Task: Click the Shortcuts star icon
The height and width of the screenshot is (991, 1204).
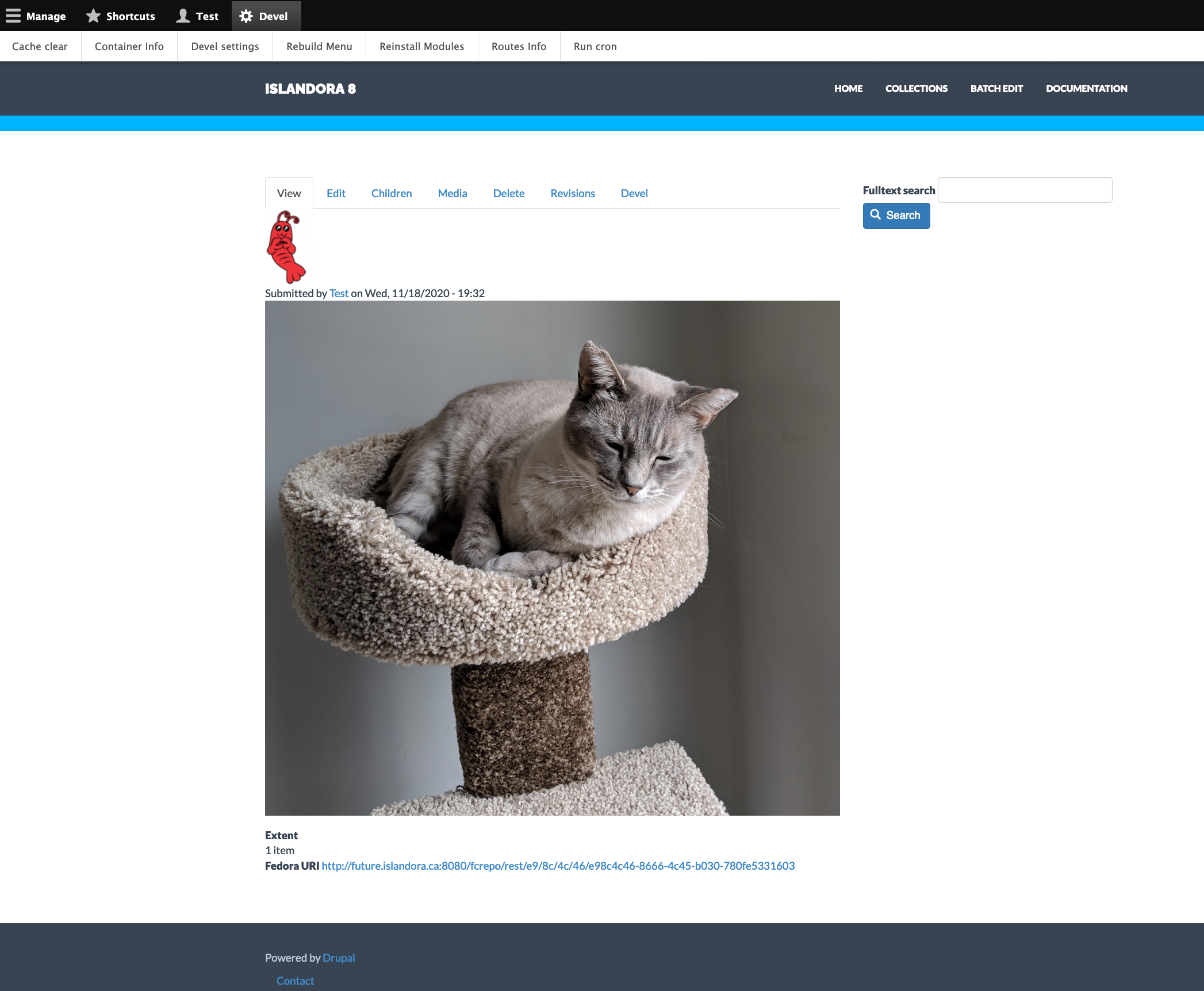Action: coord(95,15)
